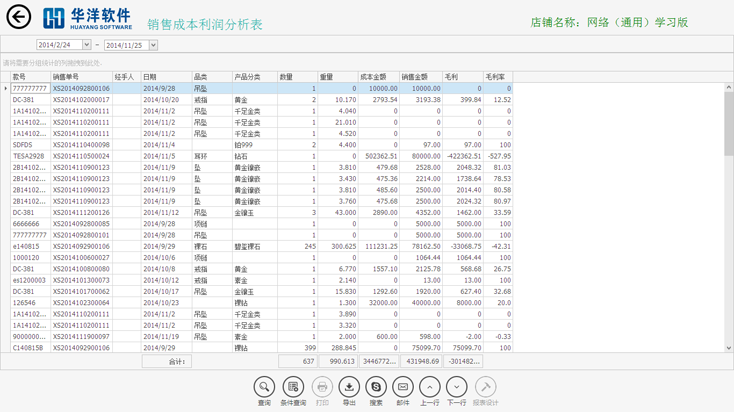The width and height of the screenshot is (734, 412).
Task: Click the total weight 990.613 summary cell
Action: [338, 361]
